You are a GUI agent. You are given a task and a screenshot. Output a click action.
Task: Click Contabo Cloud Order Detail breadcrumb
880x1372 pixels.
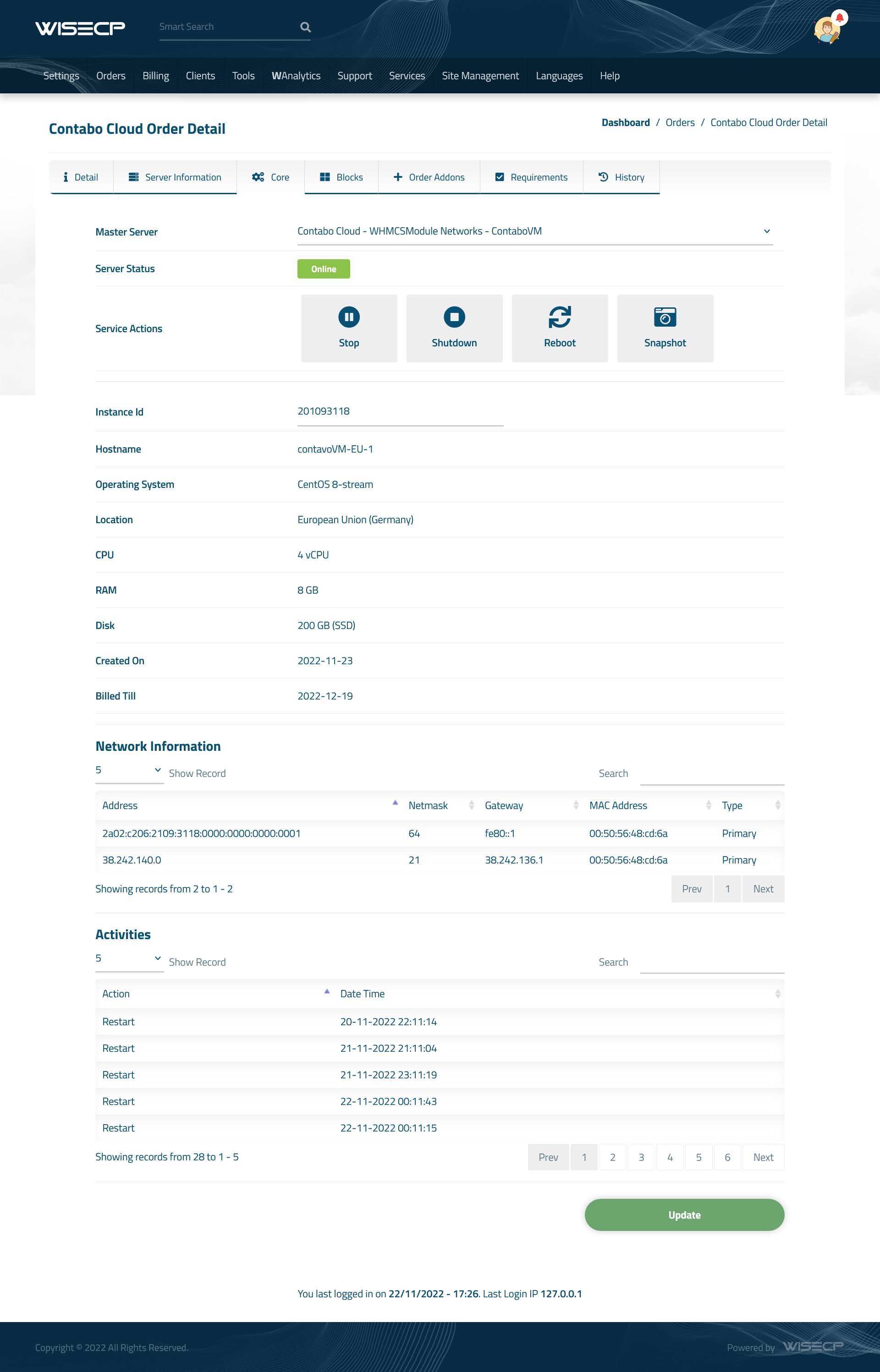tap(769, 122)
